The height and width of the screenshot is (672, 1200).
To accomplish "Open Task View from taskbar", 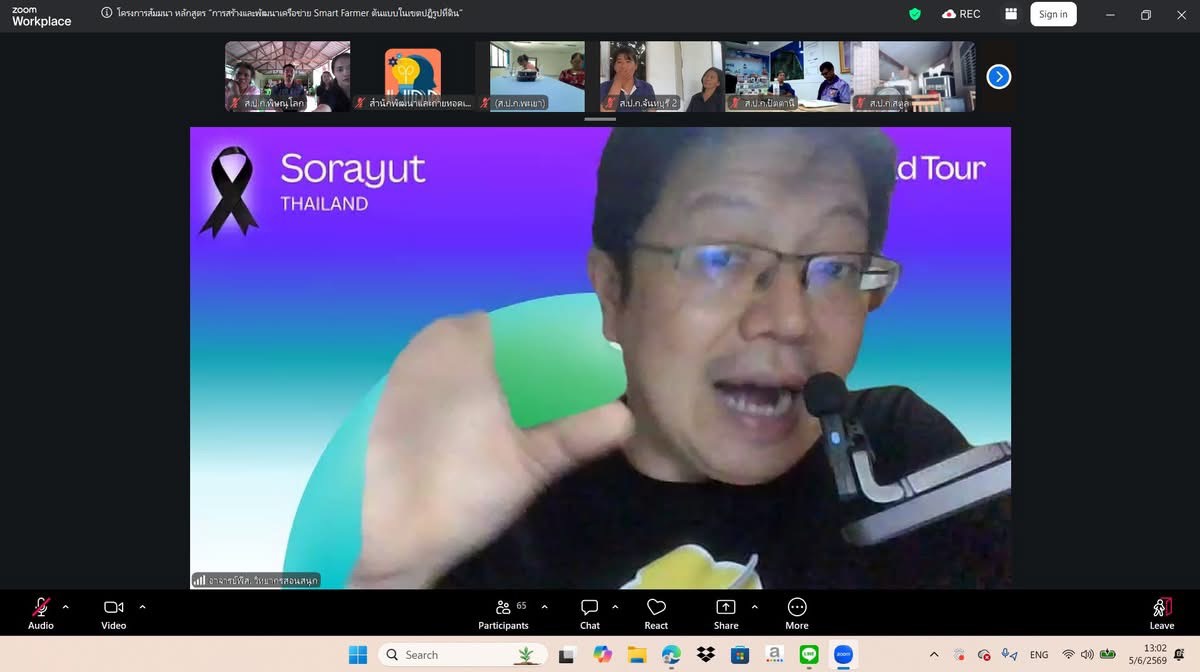I will [567, 655].
